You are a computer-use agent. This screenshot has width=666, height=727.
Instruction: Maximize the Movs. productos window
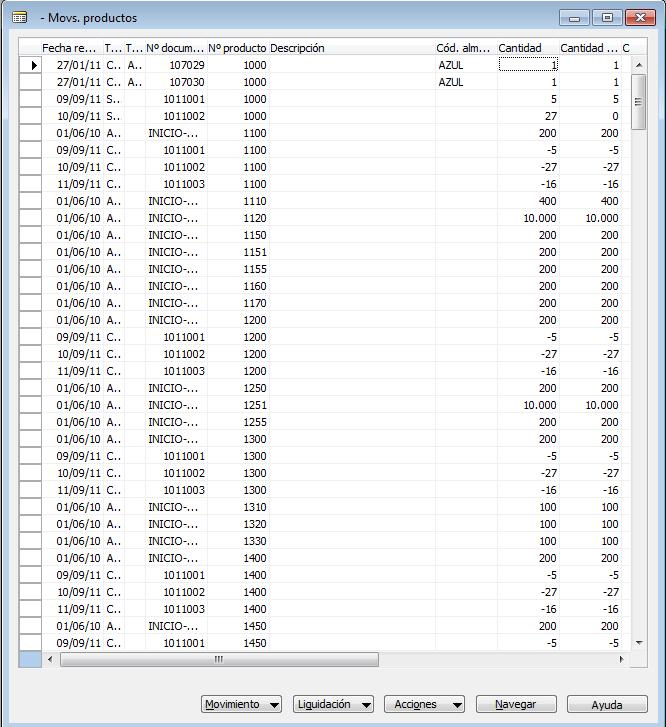607,18
